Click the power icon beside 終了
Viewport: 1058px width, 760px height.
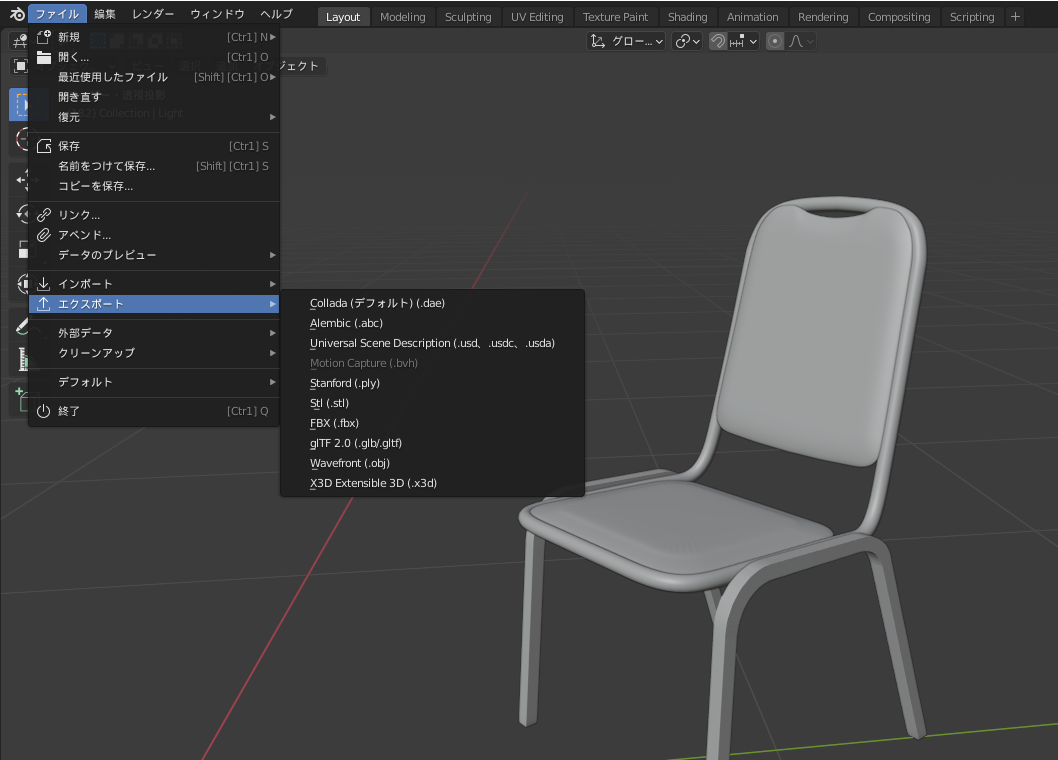(44, 410)
